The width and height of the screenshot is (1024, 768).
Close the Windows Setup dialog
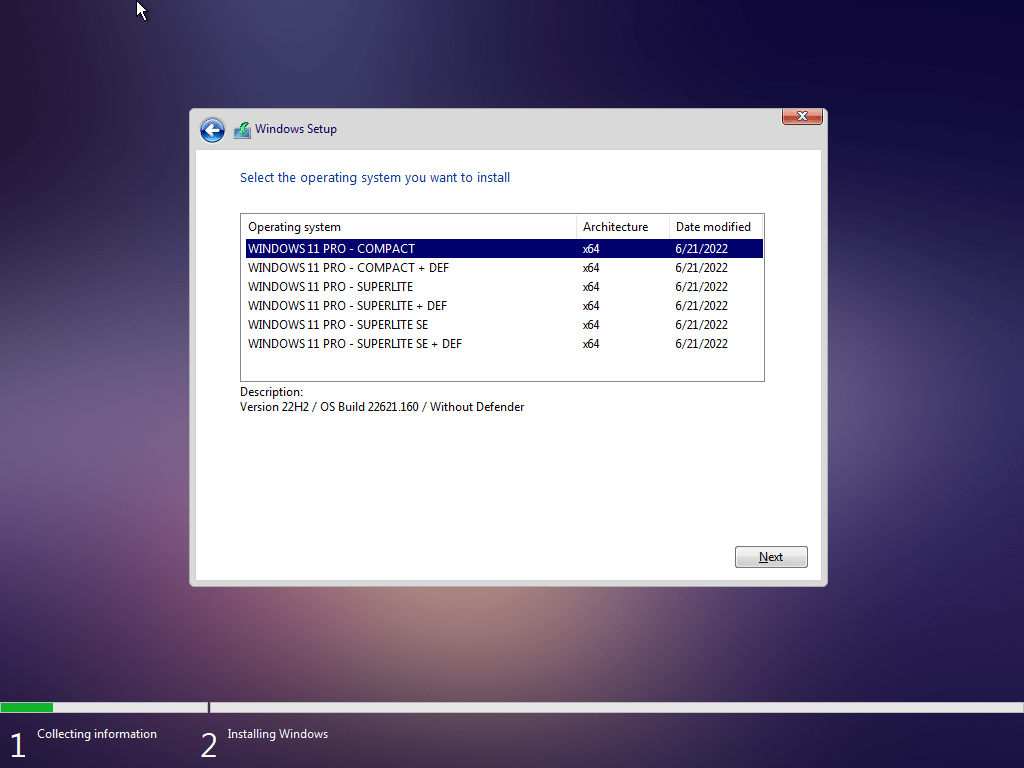tap(801, 117)
